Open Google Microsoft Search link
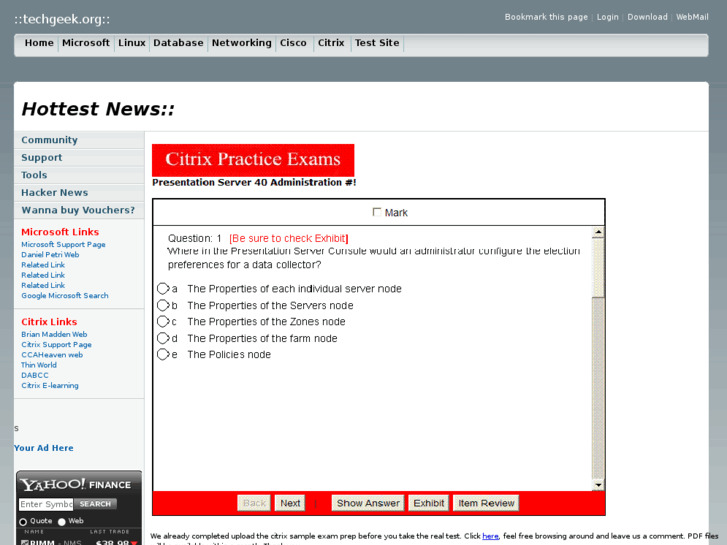The height and width of the screenshot is (545, 727). [x=64, y=295]
